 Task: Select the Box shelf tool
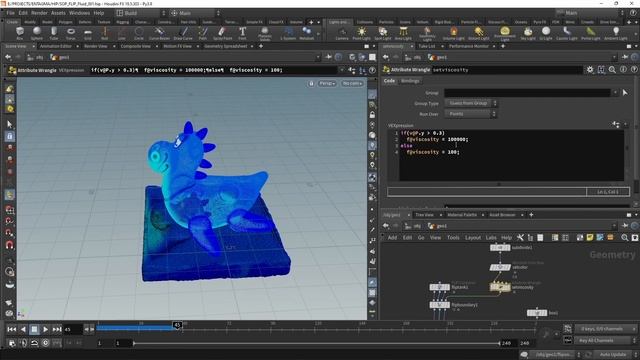[20, 33]
